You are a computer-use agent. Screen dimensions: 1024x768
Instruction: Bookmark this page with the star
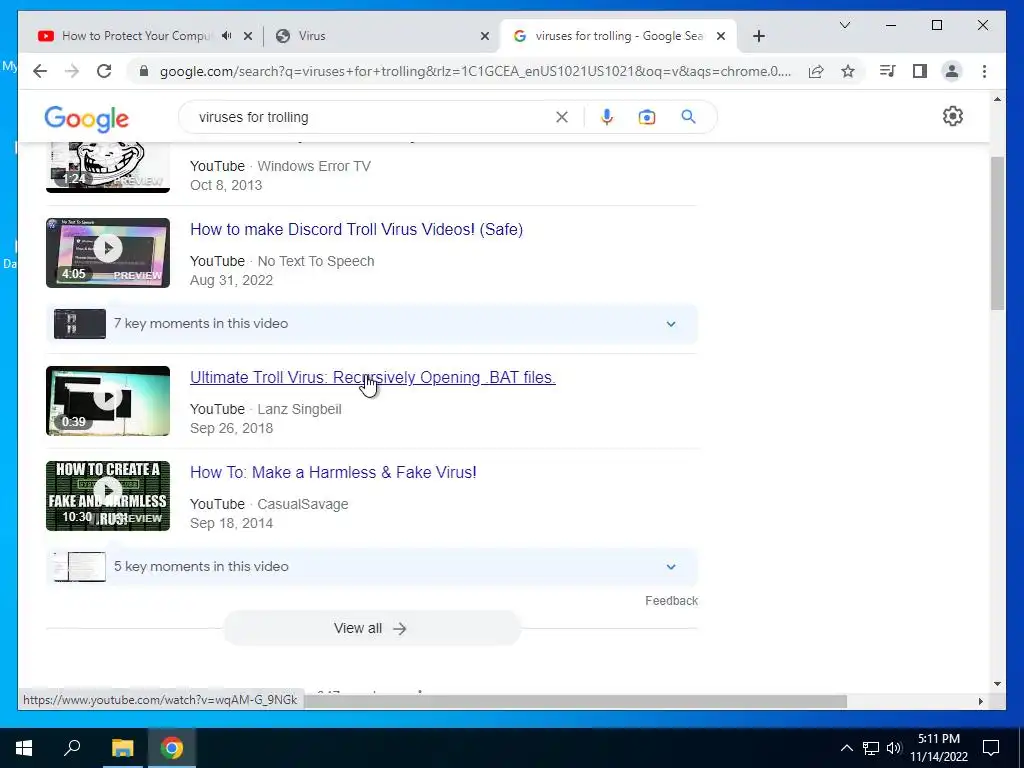[x=848, y=71]
